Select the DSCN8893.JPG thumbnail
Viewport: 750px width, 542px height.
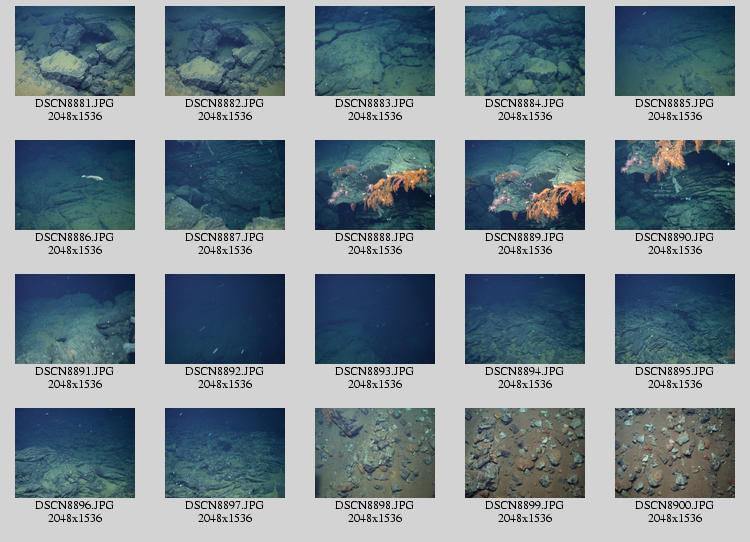tap(375, 319)
